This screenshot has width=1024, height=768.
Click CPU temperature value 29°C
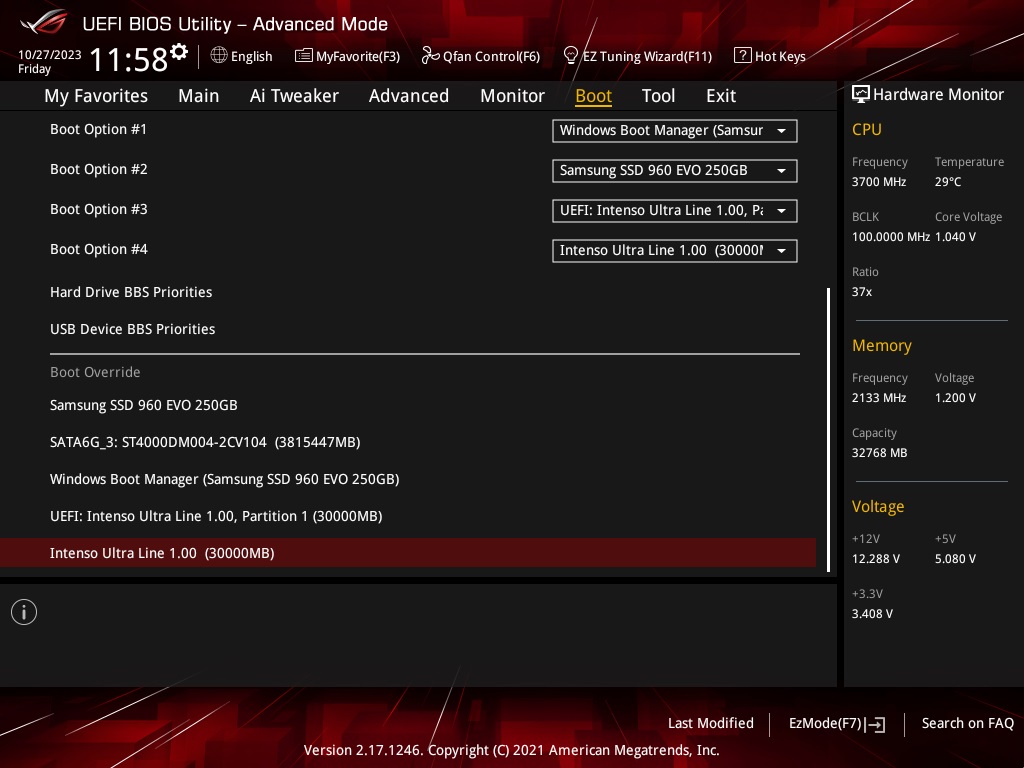[x=948, y=182]
